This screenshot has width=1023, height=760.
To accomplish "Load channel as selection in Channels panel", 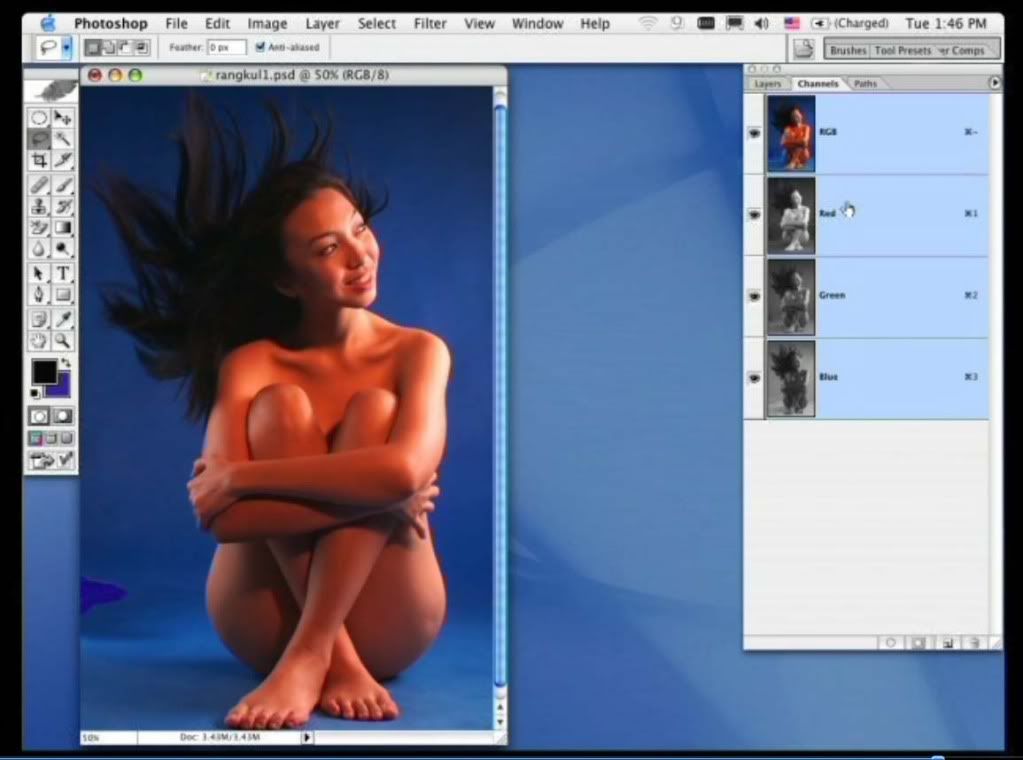I will (x=891, y=643).
